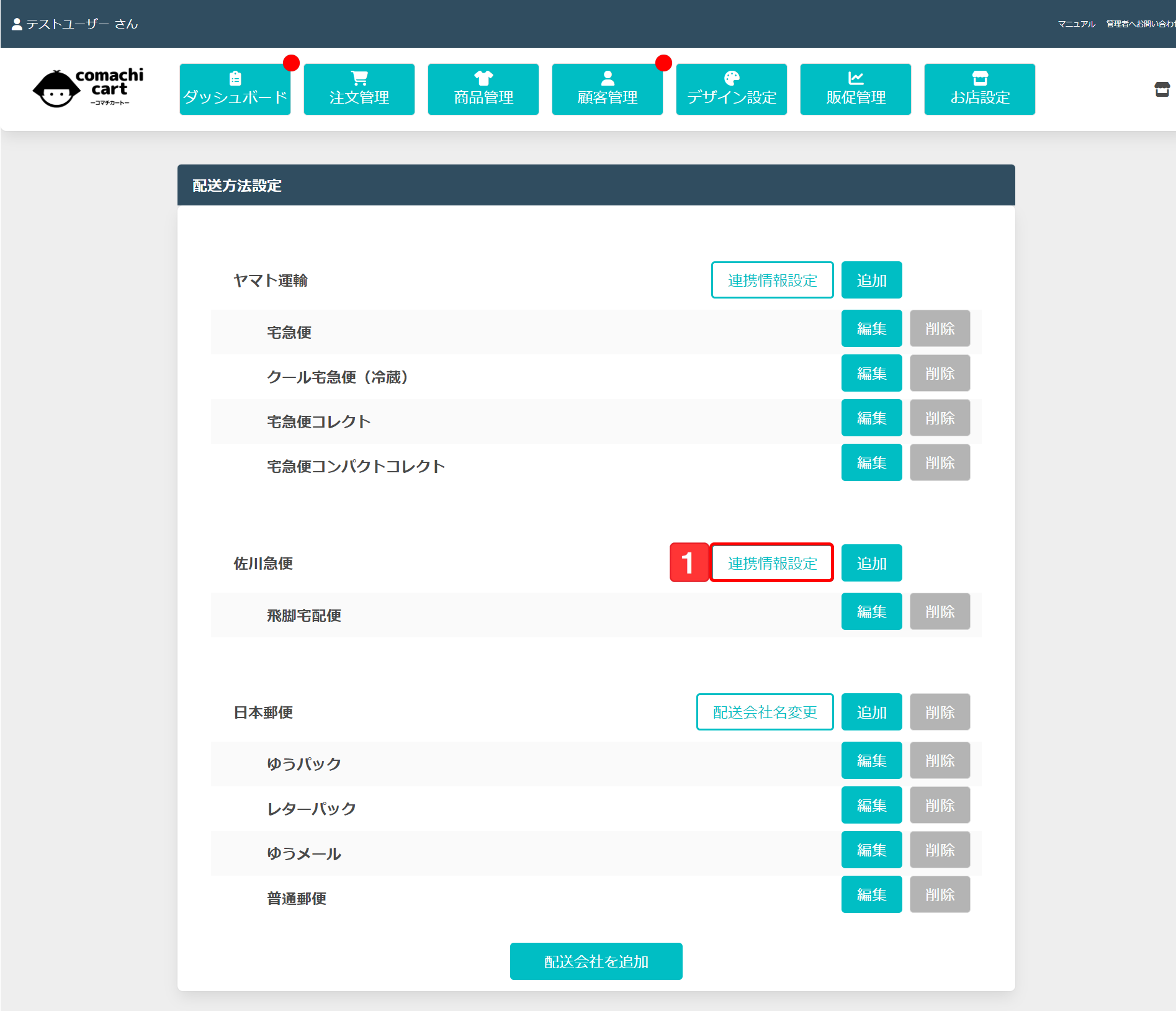Click the storefront icon at top right

click(x=1162, y=89)
